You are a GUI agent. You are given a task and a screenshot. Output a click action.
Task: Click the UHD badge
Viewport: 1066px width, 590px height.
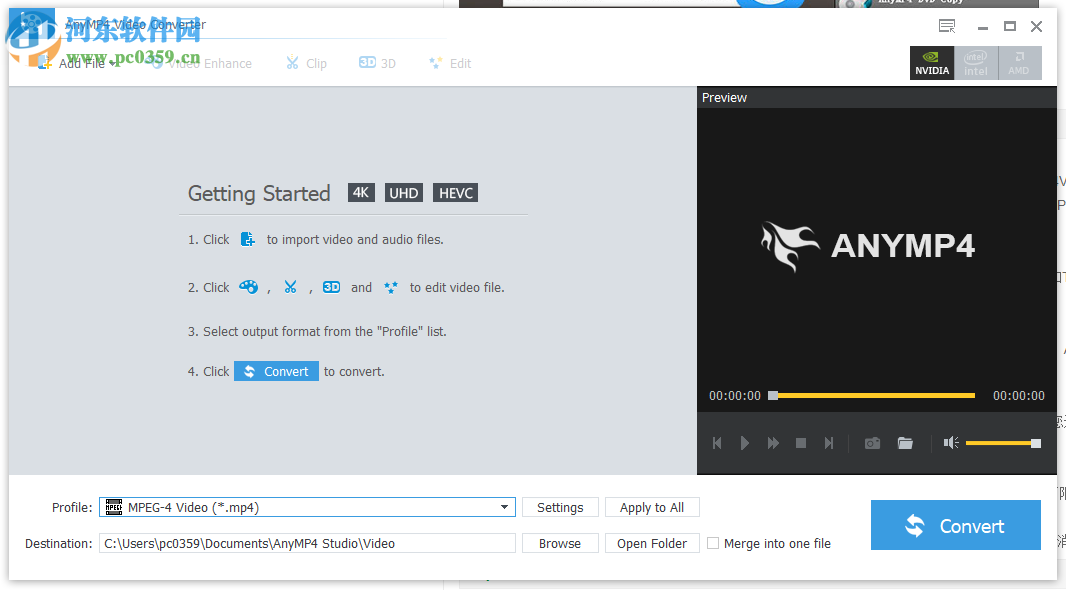coord(404,193)
